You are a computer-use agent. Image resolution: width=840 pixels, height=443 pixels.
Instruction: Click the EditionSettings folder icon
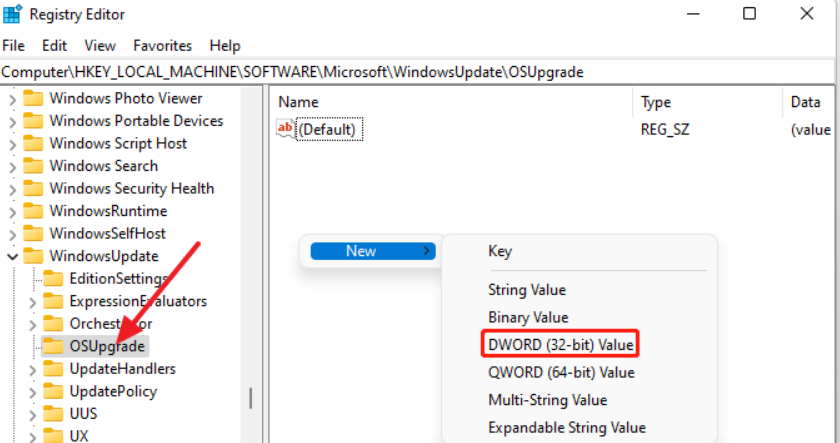click(54, 278)
